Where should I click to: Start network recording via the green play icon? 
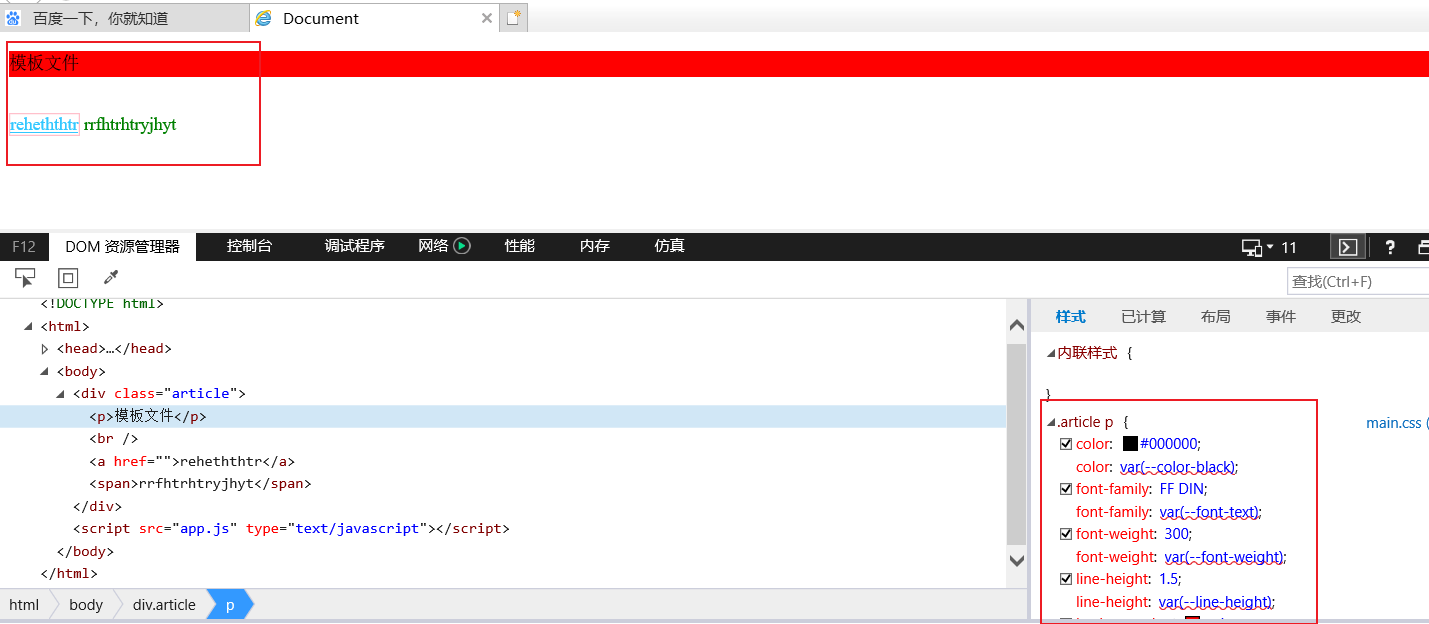point(462,245)
